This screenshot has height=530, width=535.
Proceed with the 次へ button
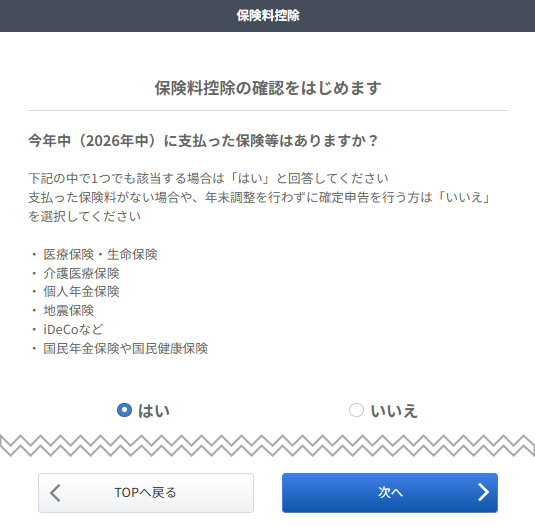[x=390, y=492]
